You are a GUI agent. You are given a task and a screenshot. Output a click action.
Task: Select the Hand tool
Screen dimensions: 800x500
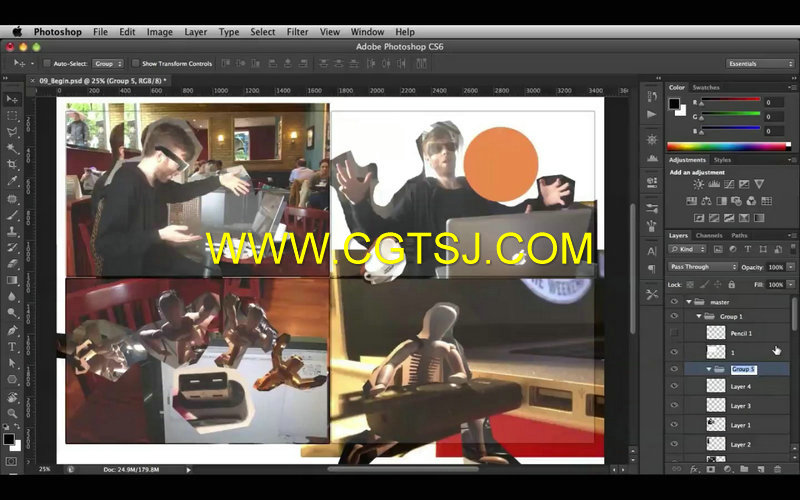pyautogui.click(x=12, y=397)
